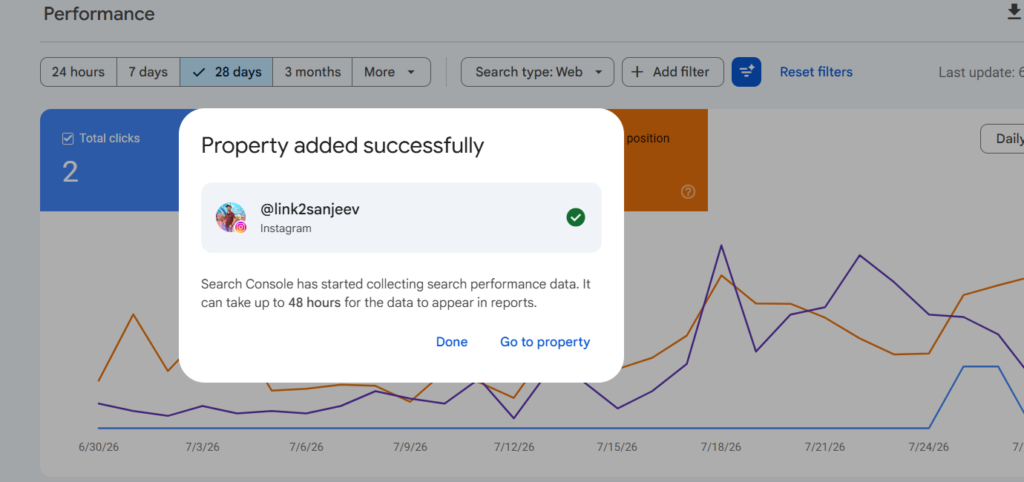1024x482 pixels.
Task: Click the 7/15/26 axis date label
Action: coord(618,447)
